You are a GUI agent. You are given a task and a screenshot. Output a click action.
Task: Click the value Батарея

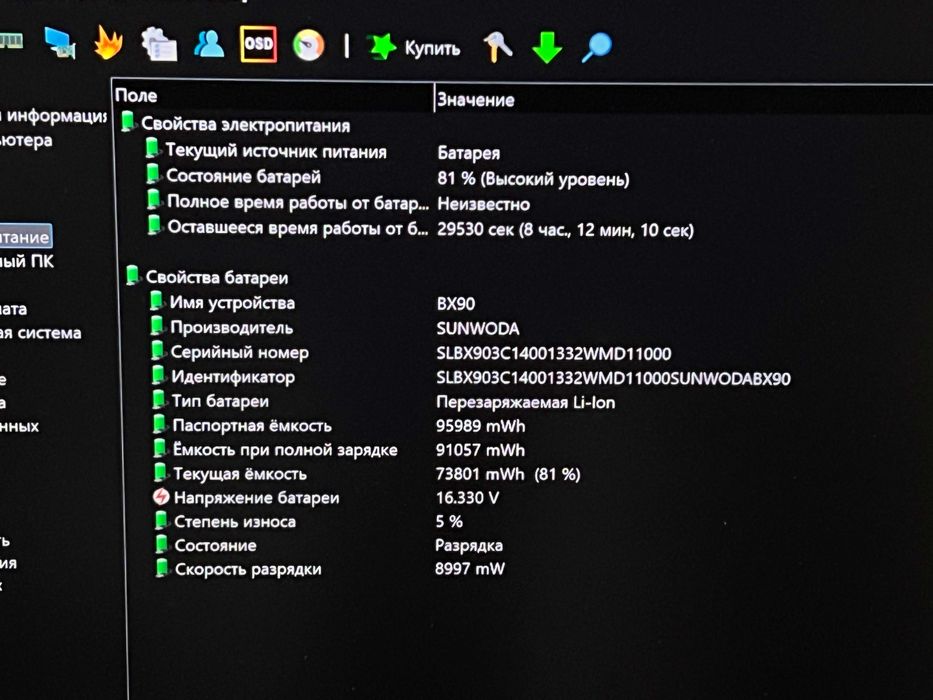click(468, 153)
